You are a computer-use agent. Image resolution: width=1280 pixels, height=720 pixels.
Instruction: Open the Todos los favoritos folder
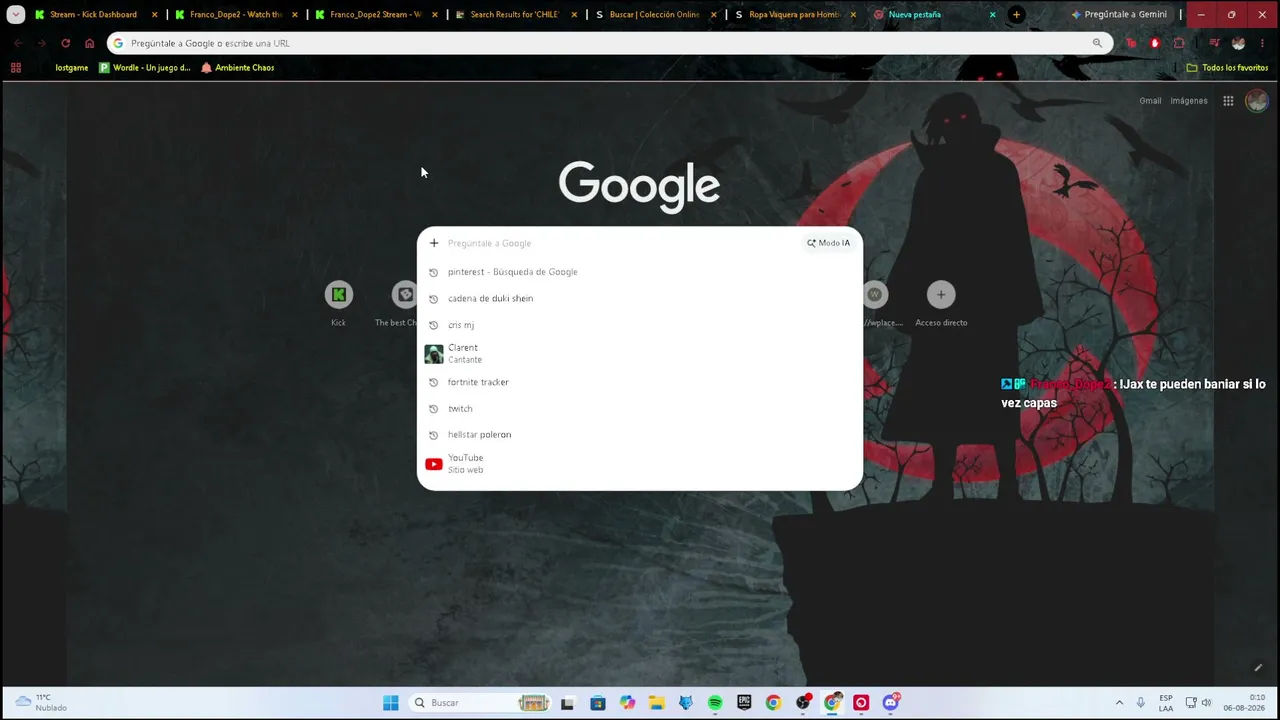tap(1227, 68)
